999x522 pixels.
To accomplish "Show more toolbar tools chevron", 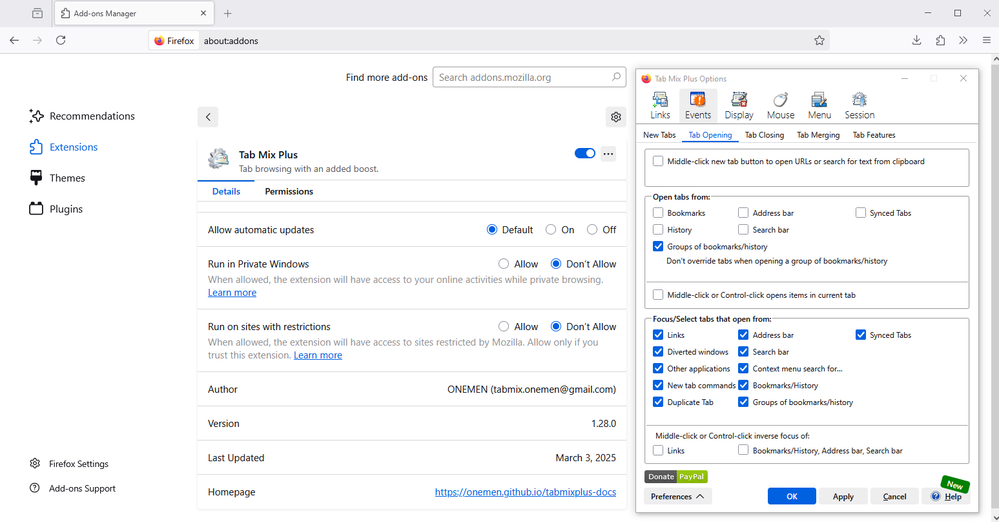I will (x=963, y=40).
